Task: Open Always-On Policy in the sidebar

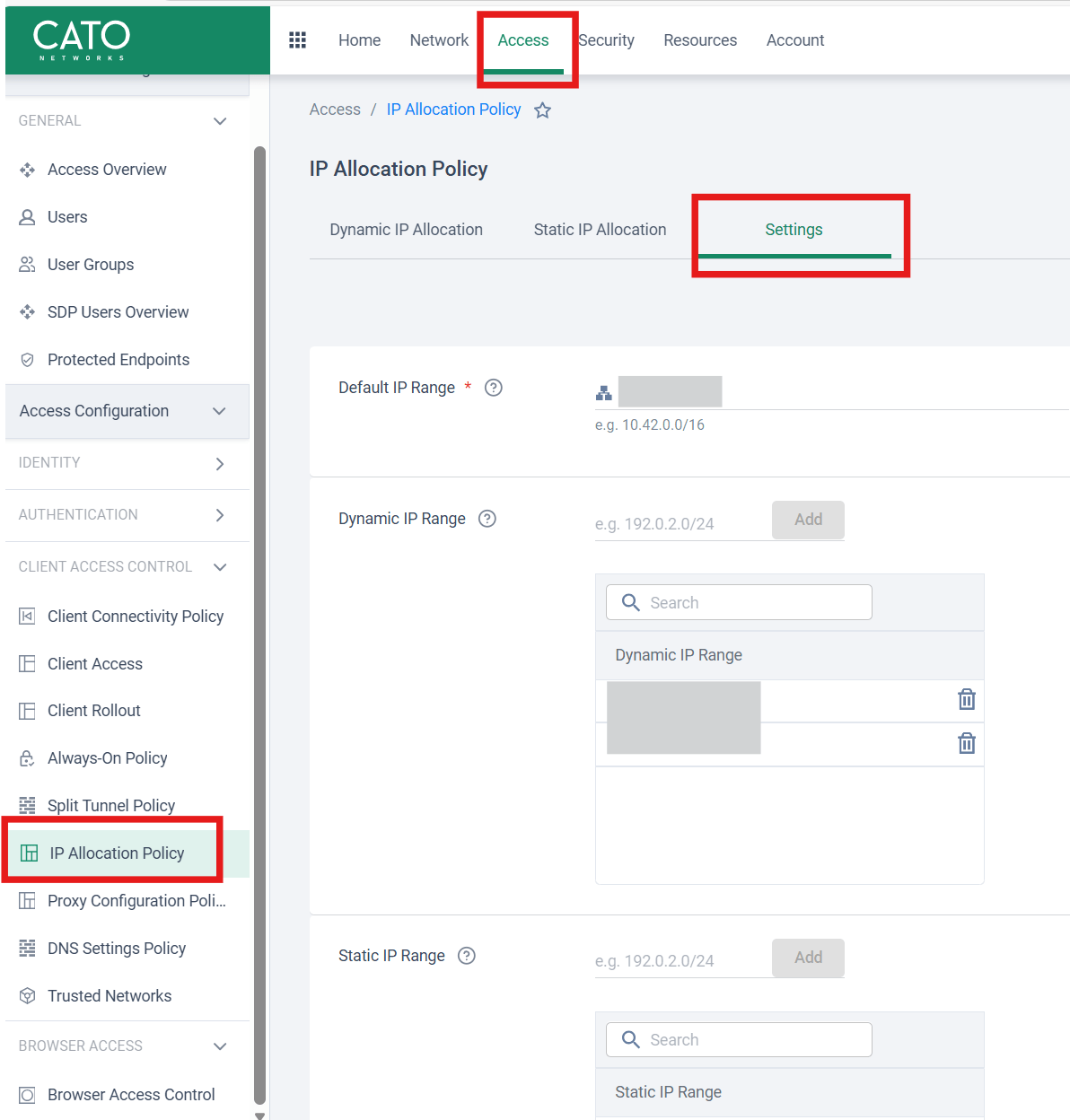Action: click(x=107, y=758)
